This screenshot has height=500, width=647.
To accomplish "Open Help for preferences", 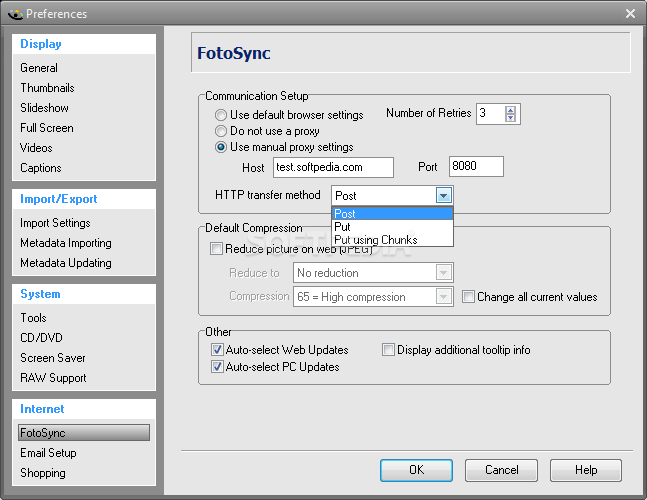I will (586, 470).
